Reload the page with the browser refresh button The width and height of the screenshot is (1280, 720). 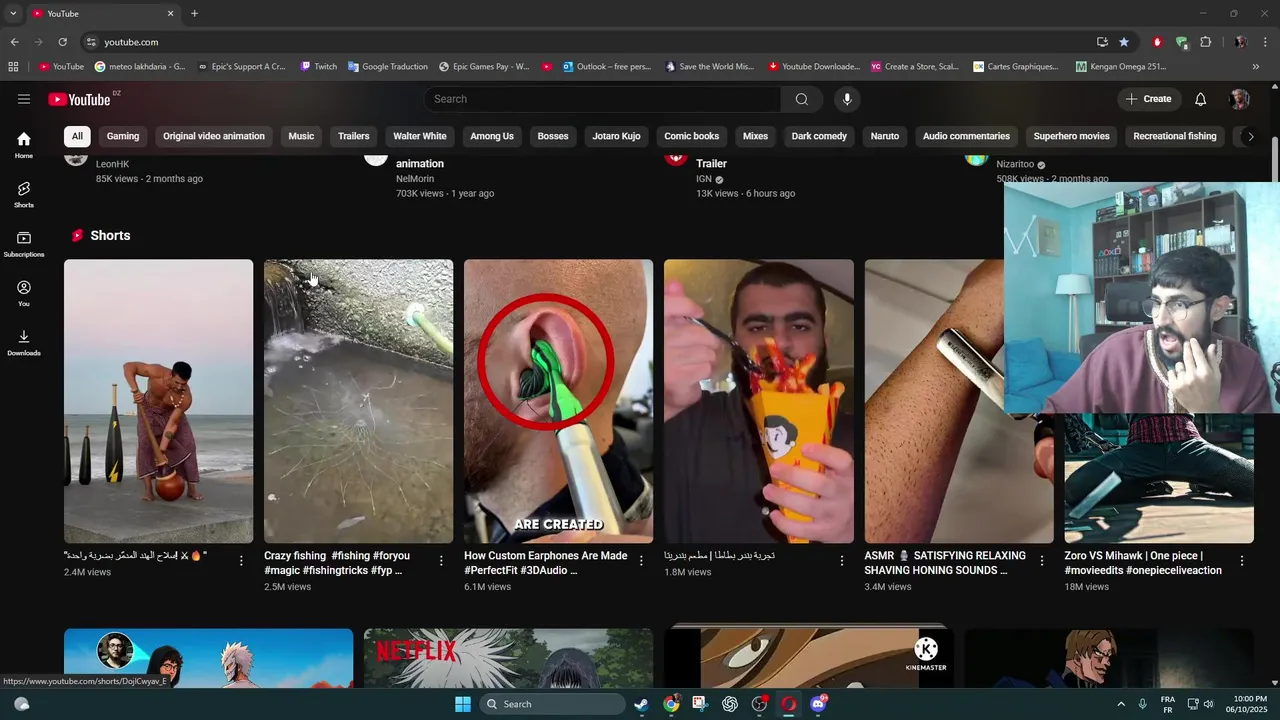(x=62, y=42)
